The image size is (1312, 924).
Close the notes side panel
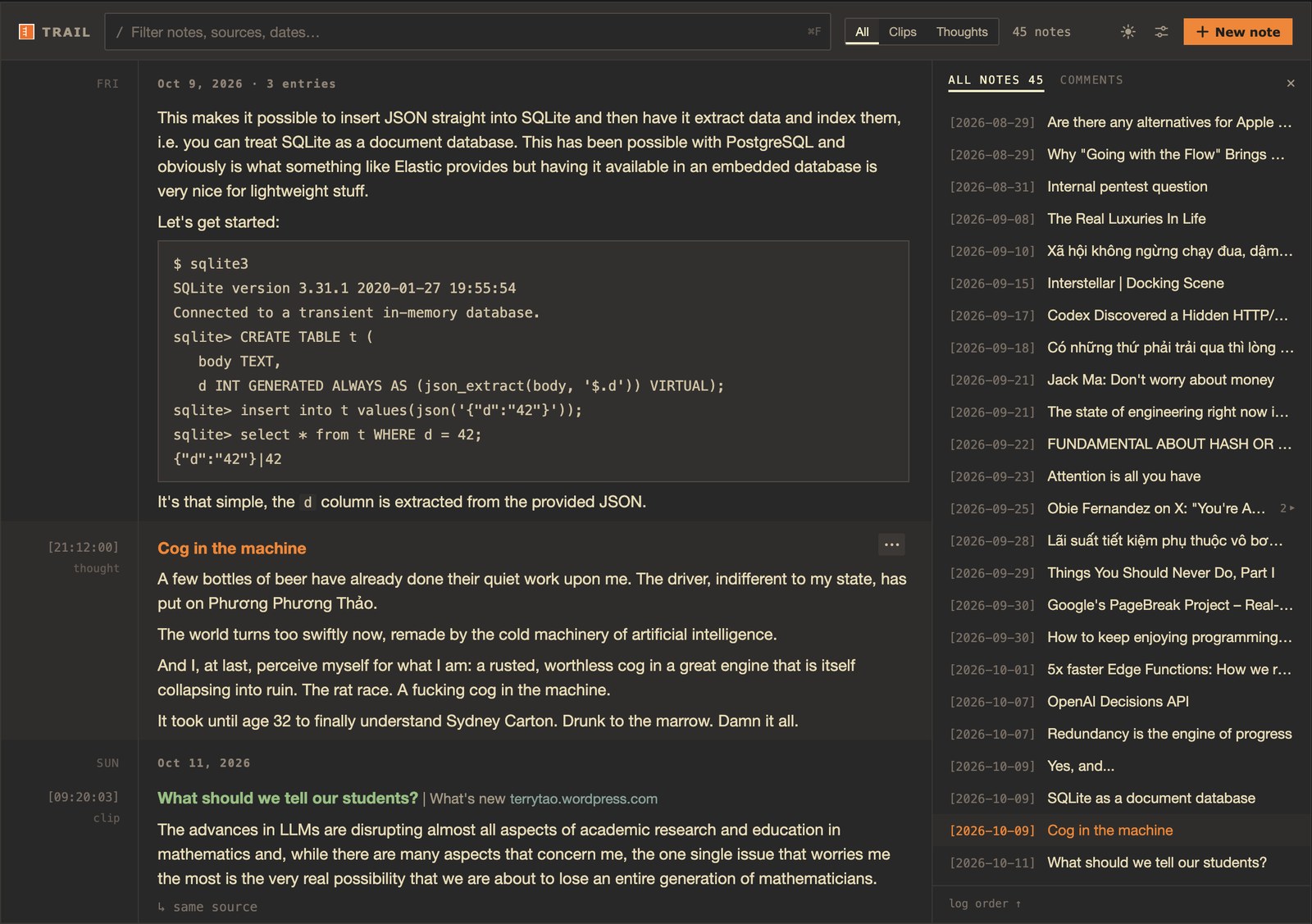click(1291, 83)
